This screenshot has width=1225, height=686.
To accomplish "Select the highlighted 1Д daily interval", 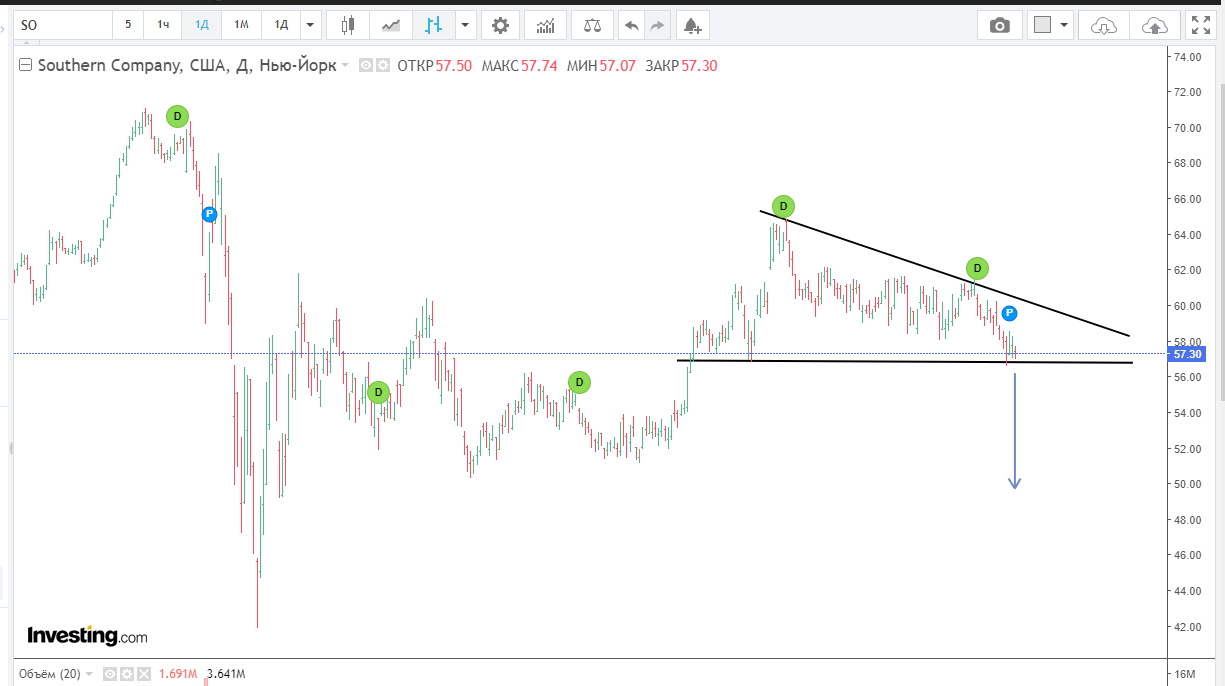I will pyautogui.click(x=202, y=24).
